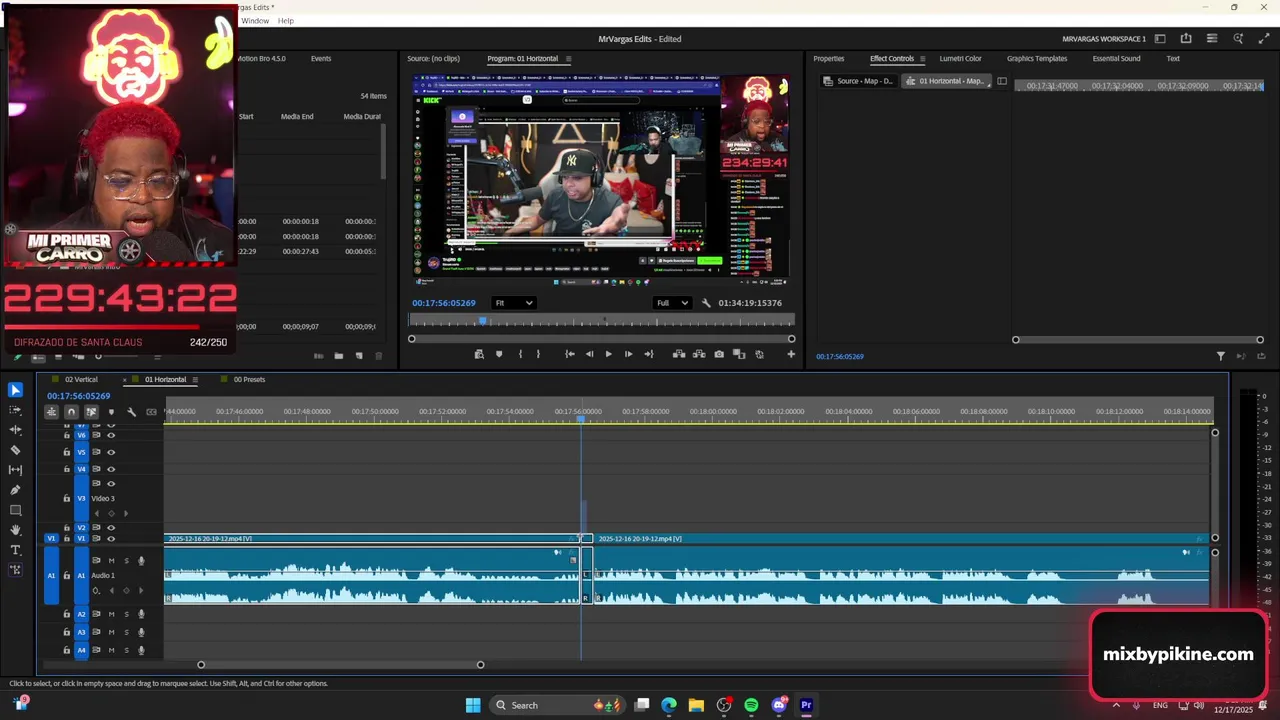Image resolution: width=1280 pixels, height=720 pixels.
Task: Step forward one frame
Action: click(628, 354)
